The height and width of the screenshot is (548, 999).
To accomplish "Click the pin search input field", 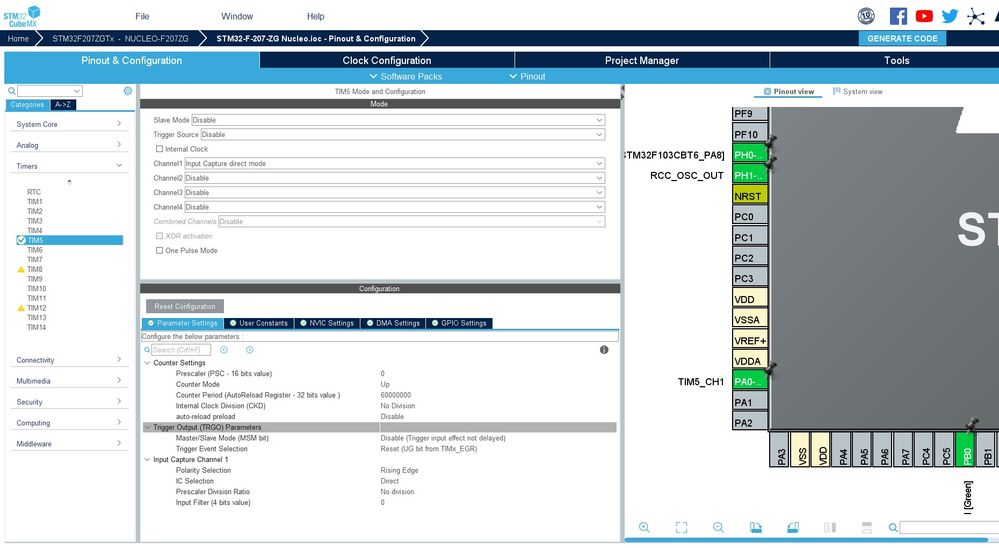I will coord(949,527).
